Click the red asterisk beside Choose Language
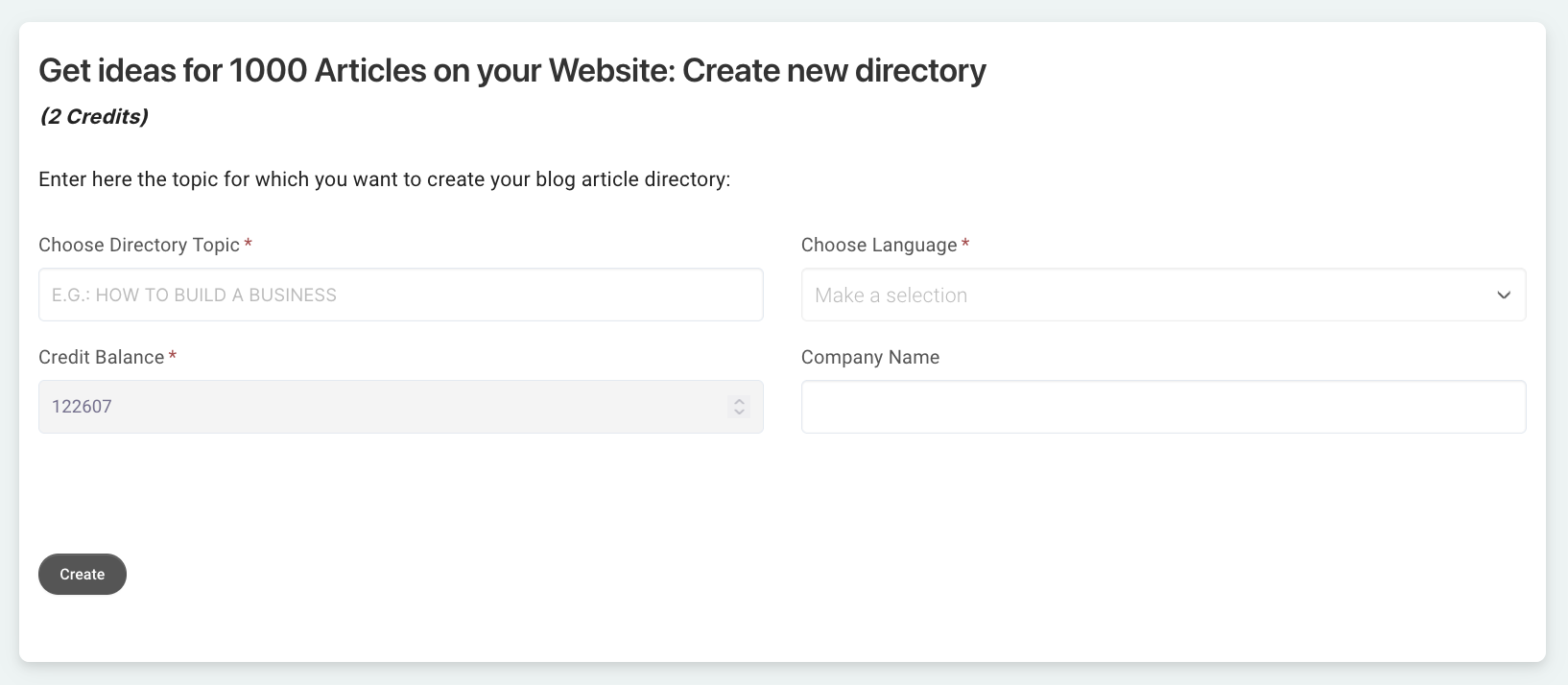 (965, 244)
